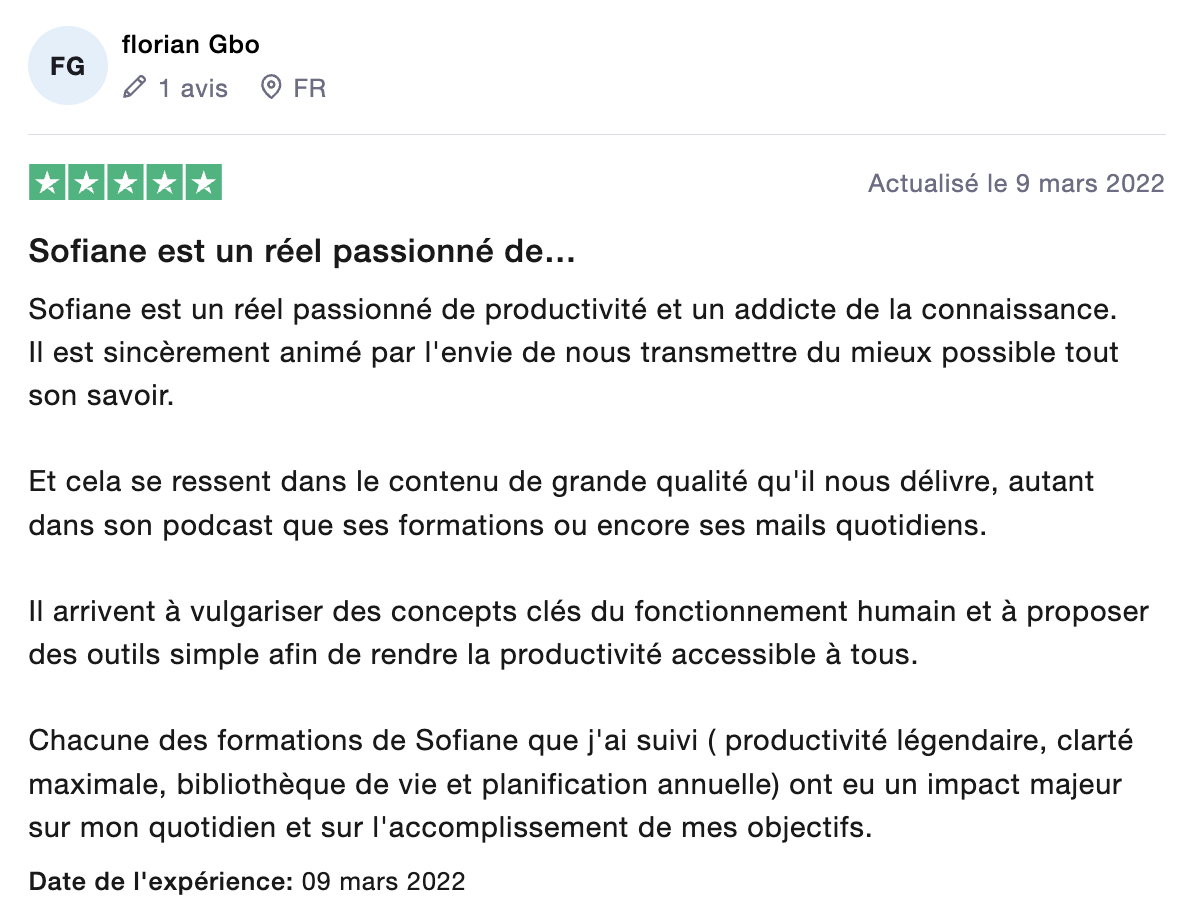Click the location pin icon
This screenshot has width=1194, height=920.
(270, 88)
